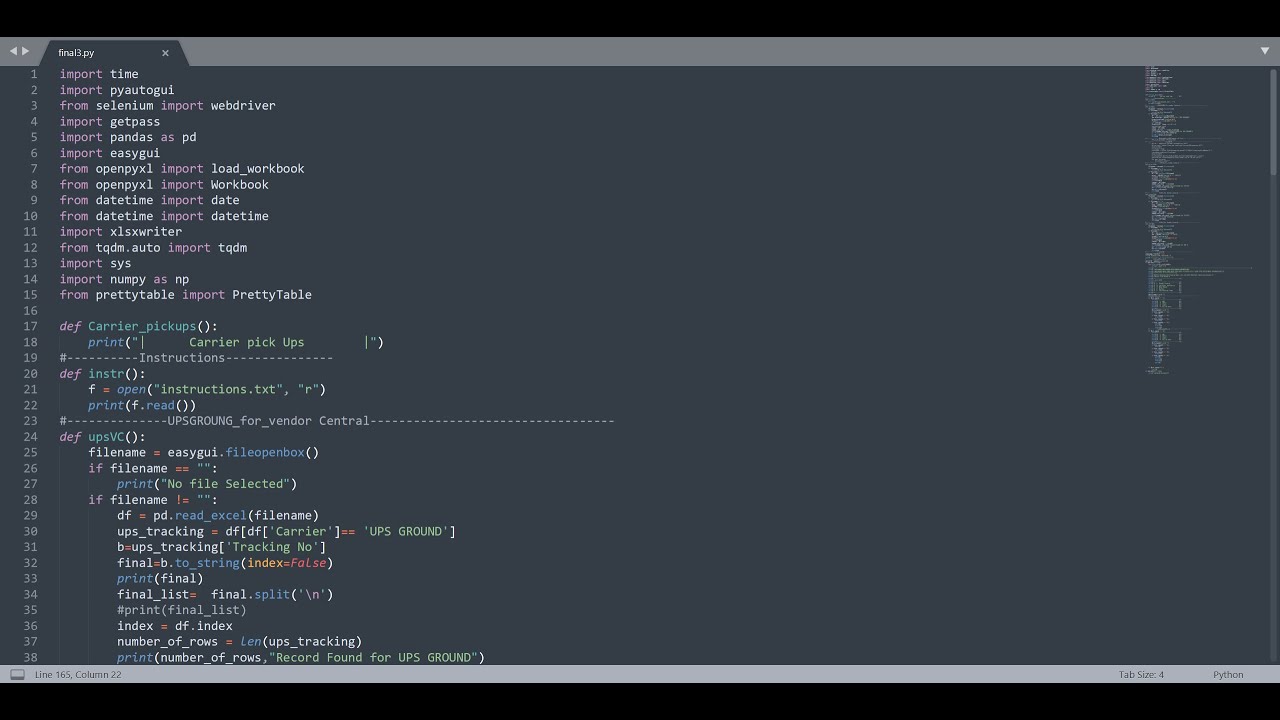
Task: Click 'Carrier pick Ups' print string
Action: 247,342
